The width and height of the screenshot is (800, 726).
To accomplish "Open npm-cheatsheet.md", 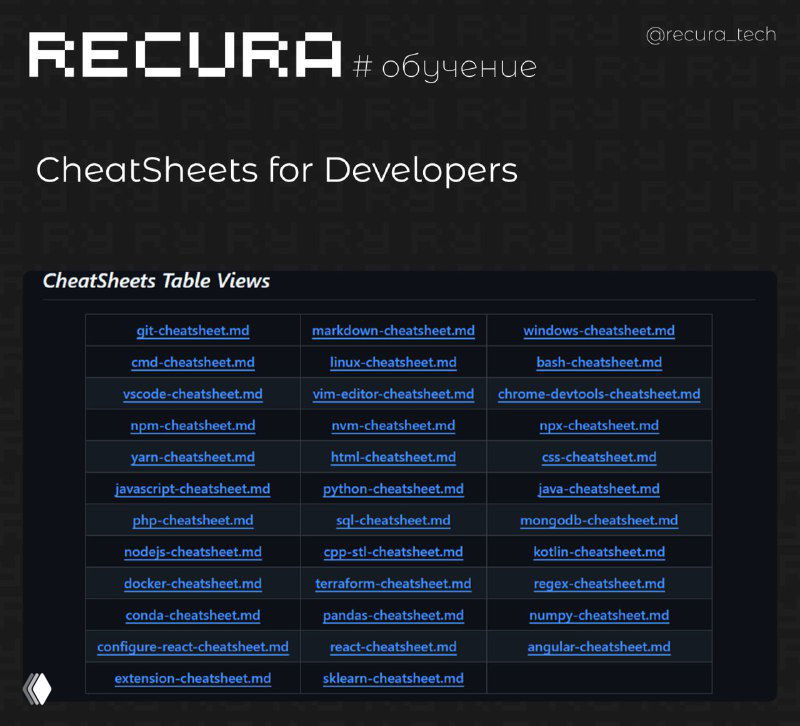I will tap(193, 425).
